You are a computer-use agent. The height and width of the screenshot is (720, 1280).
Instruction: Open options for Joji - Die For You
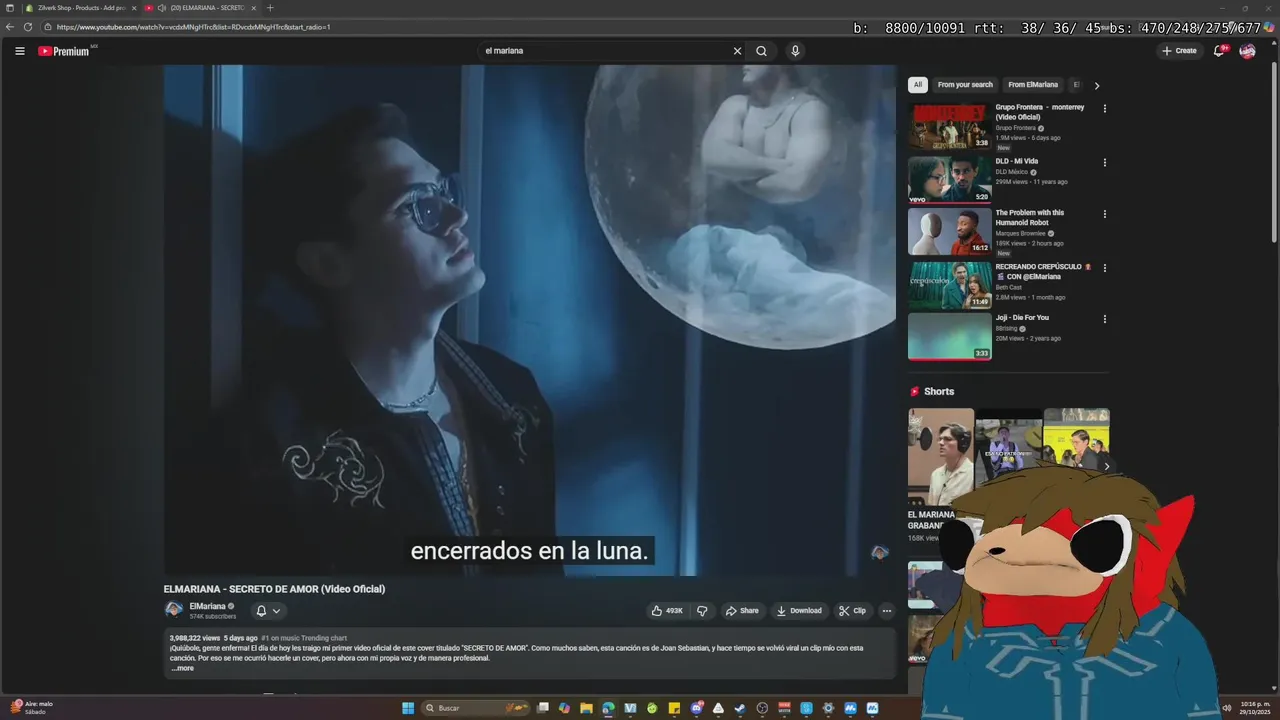coord(1104,319)
